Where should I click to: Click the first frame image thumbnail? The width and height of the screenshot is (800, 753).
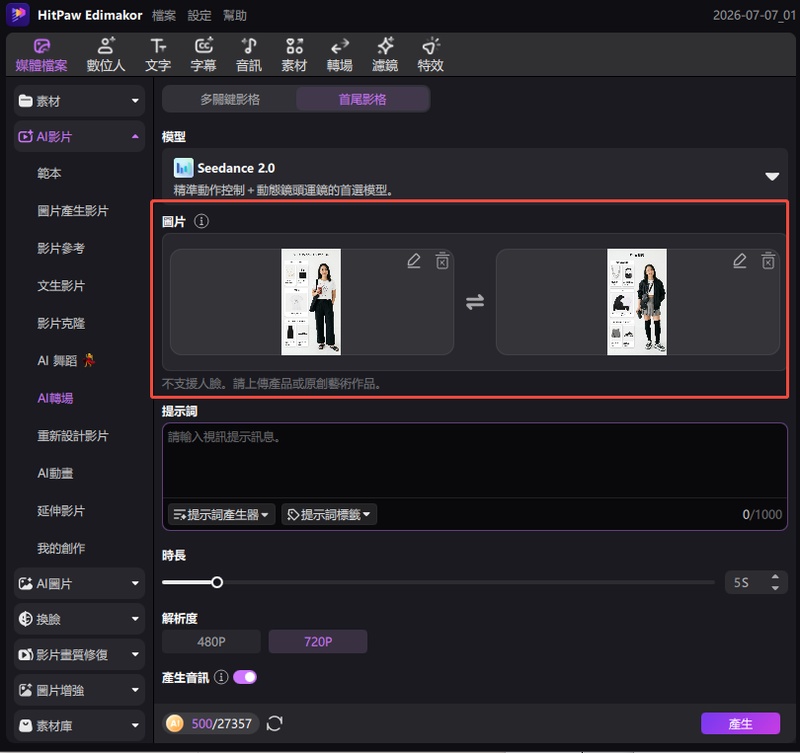pyautogui.click(x=311, y=302)
